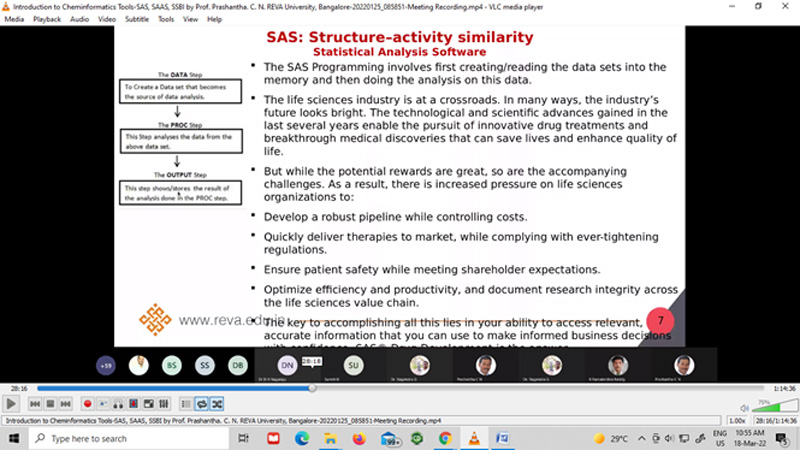Open network connection tray icon
The image size is (800, 450).
[x=684, y=438]
